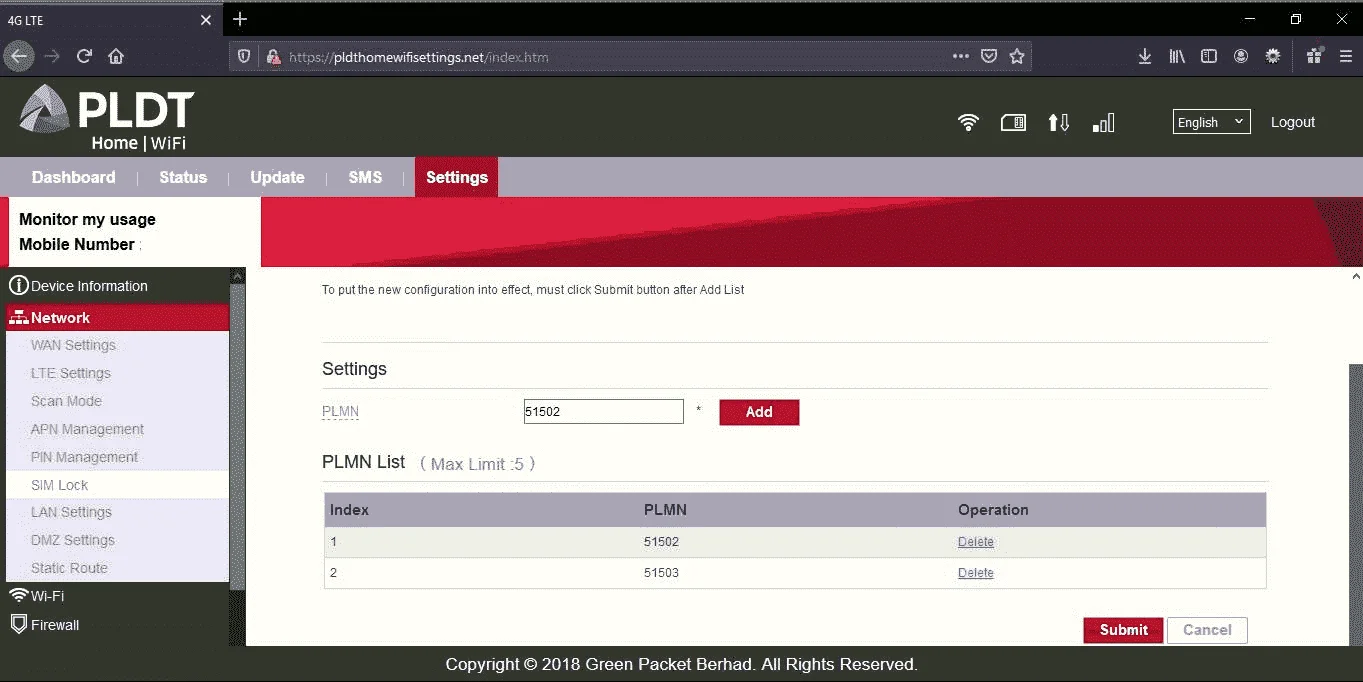Open a new browser tab with plus
1363x682 pixels.
pos(240,19)
